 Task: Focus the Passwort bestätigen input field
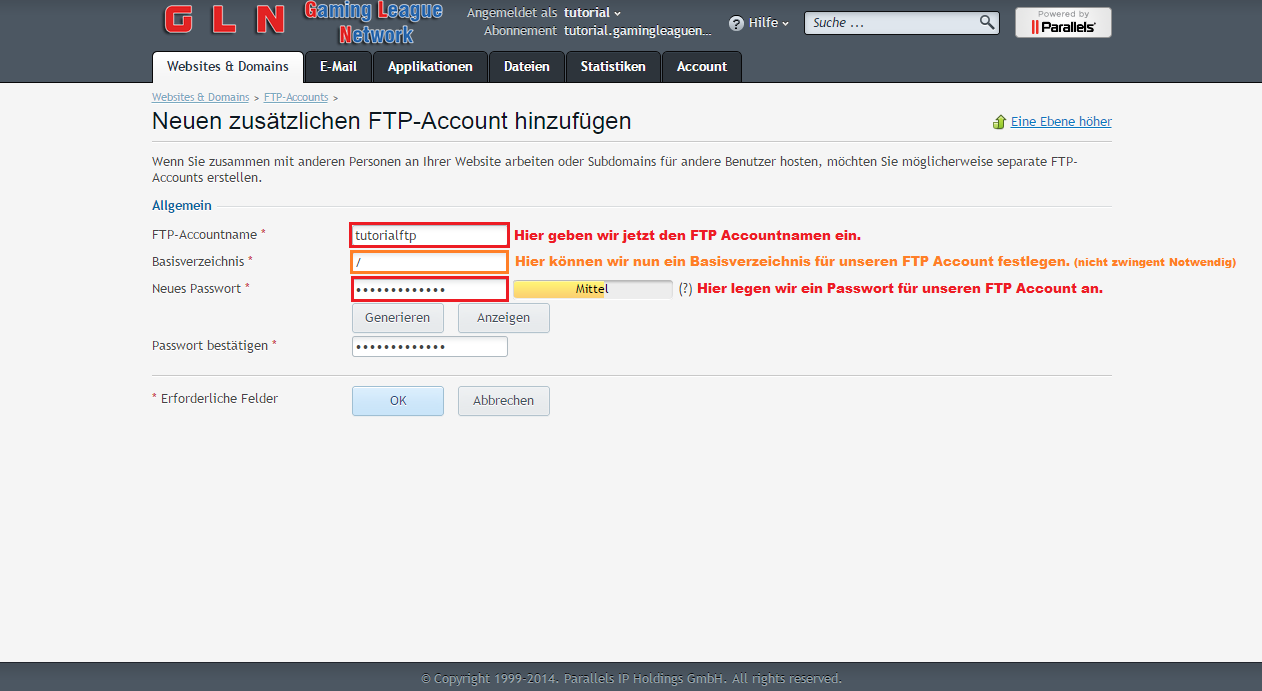tap(429, 346)
